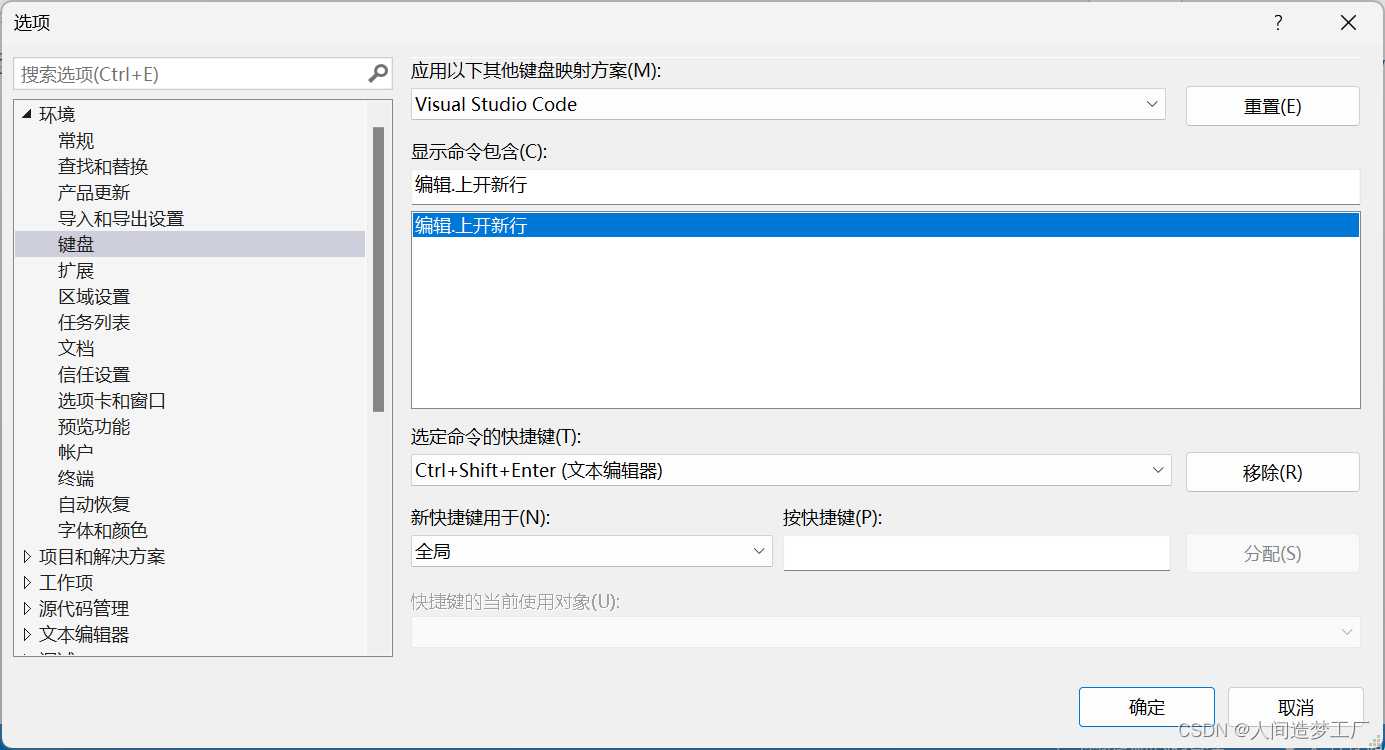Select 查找和替换 in the options tree
The width and height of the screenshot is (1385, 750).
pyautogui.click(x=103, y=167)
